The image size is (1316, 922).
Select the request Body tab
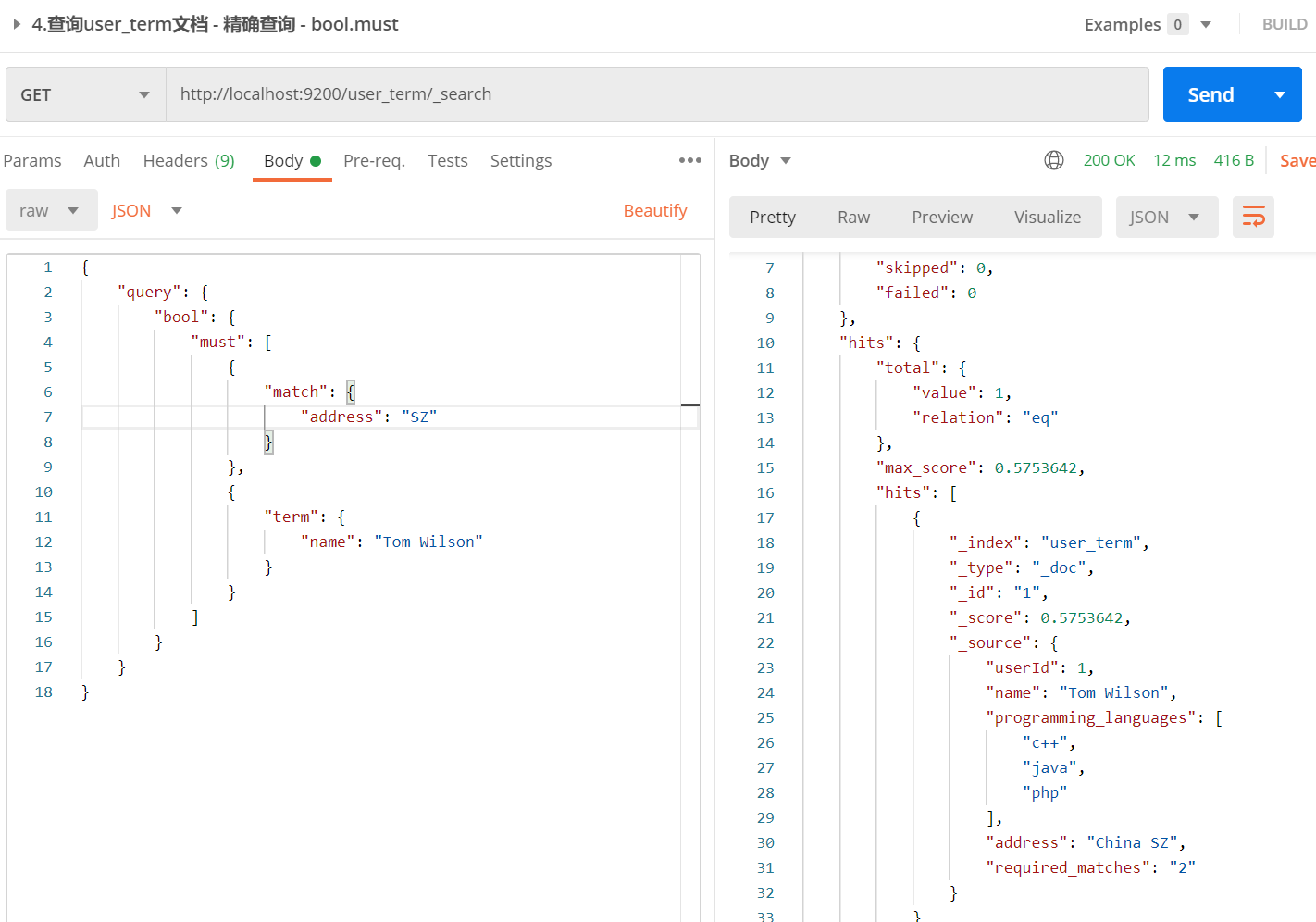[292, 160]
